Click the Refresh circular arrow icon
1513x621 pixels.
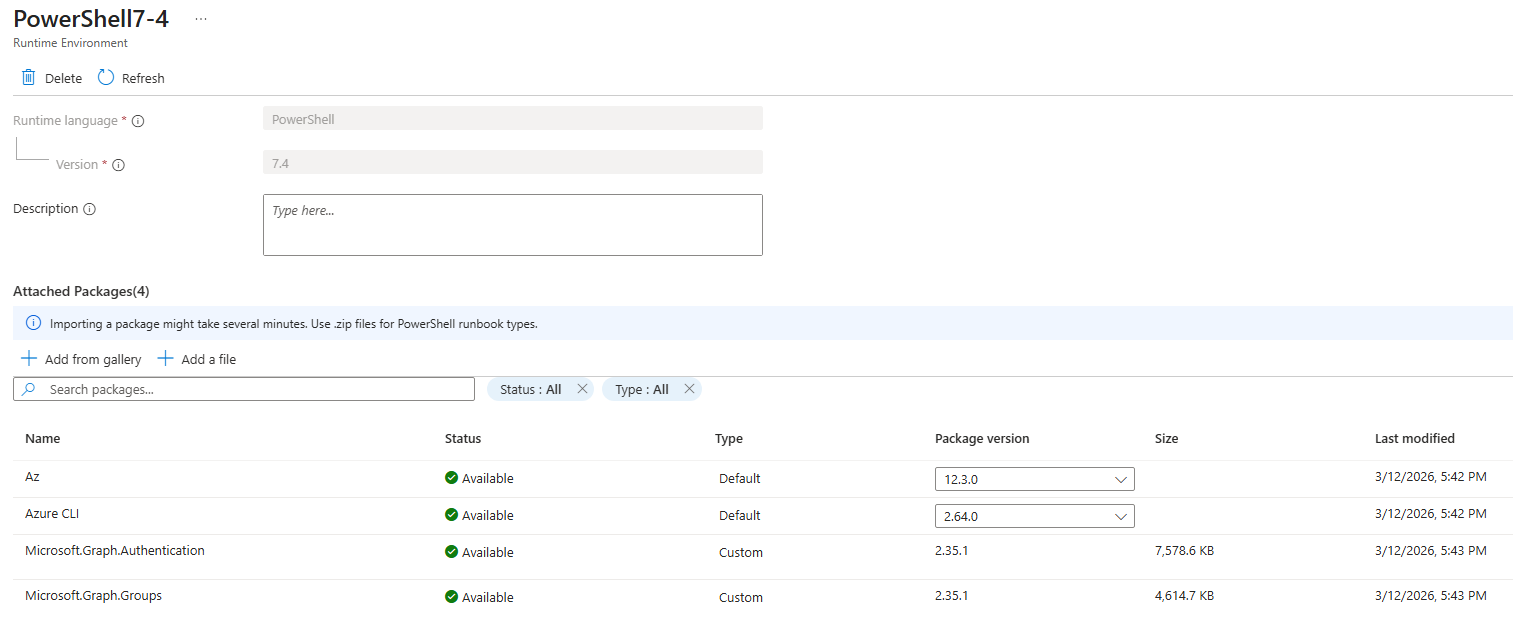(x=106, y=78)
